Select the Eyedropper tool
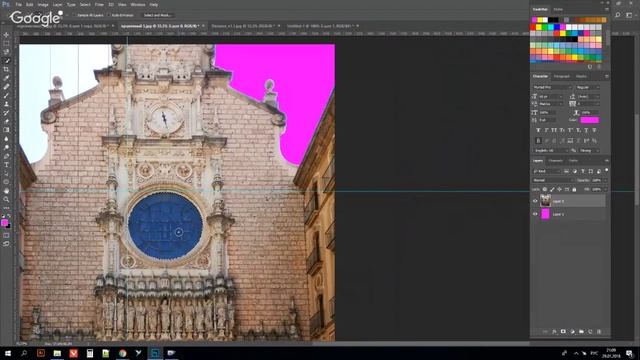 tap(7, 78)
